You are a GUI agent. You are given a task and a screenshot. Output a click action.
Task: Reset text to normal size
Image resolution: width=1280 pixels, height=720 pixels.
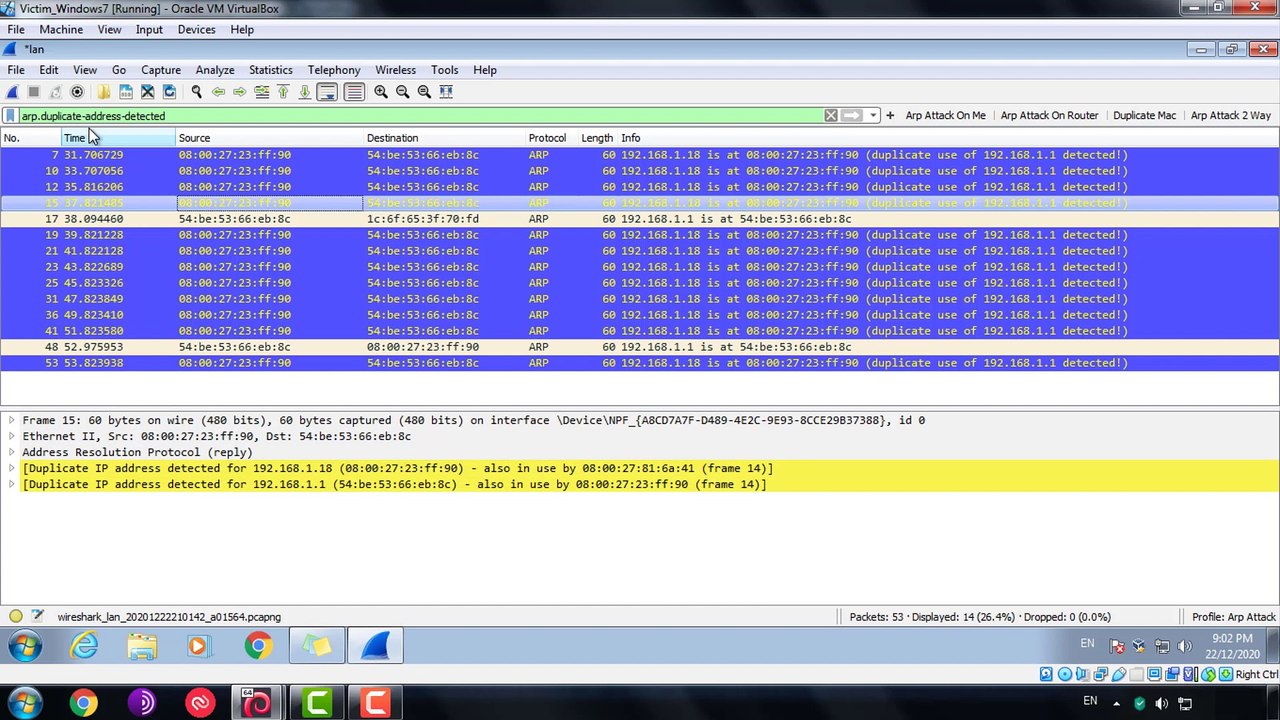click(x=424, y=92)
